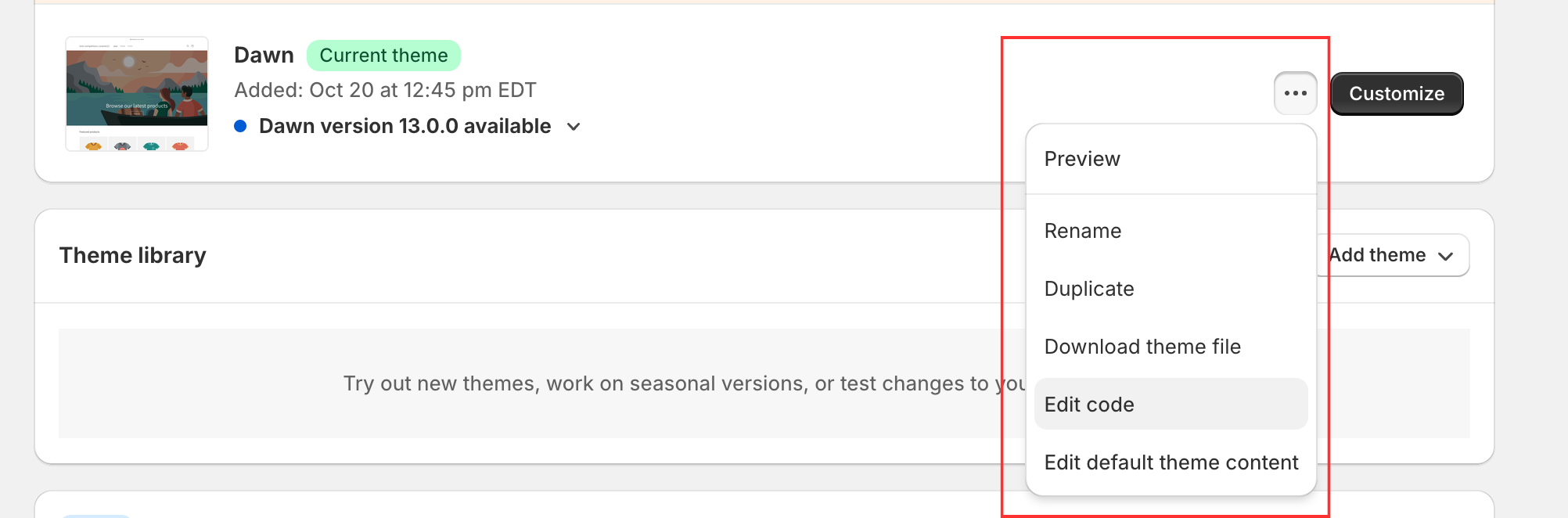
Task: Select Duplicate to copy the Dawn theme
Action: tap(1089, 288)
